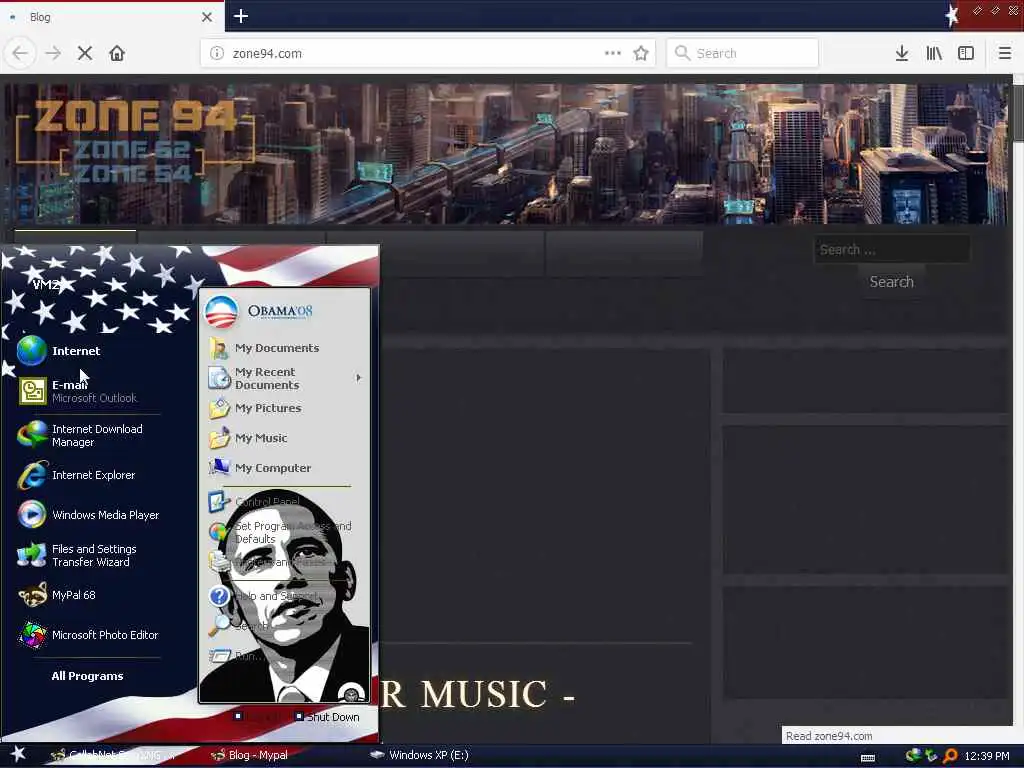Open the Library bookmarks menu

[x=934, y=53]
